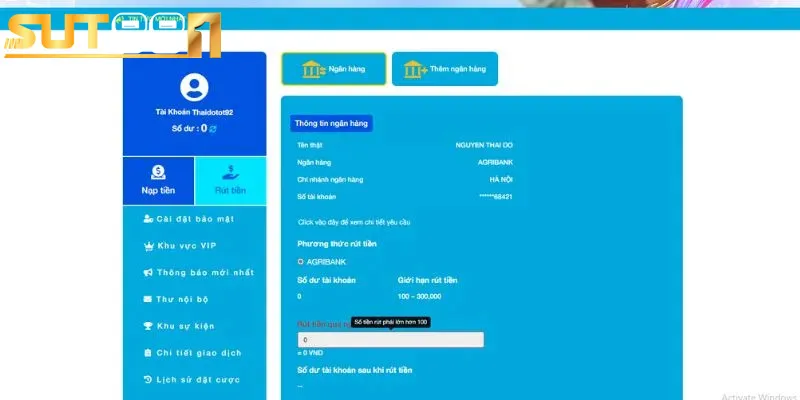Switch to the Nạp tiền tab
The height and width of the screenshot is (400, 800).
coord(158,180)
